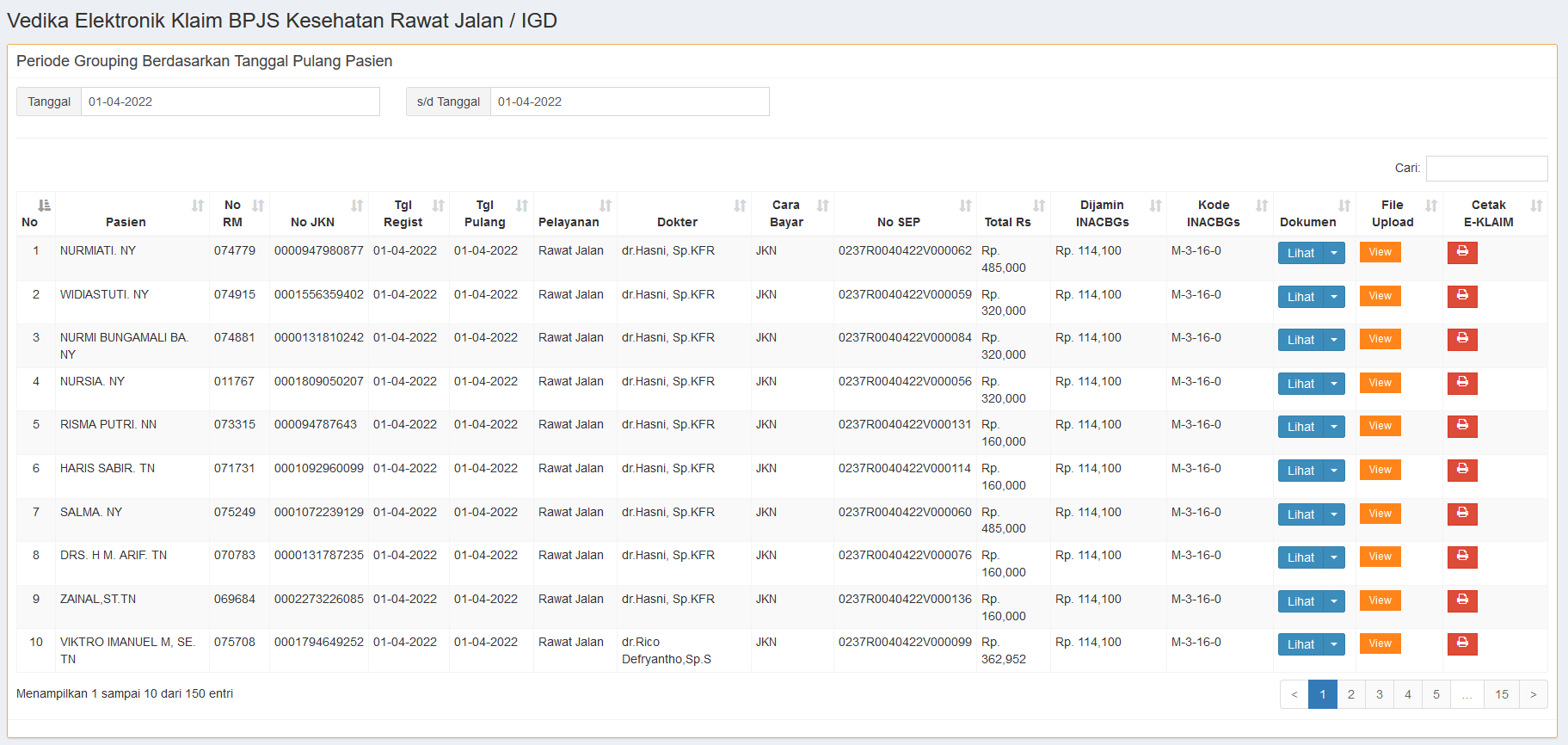Click View upload for HARIS SABIR. TN
1568x745 pixels.
click(x=1380, y=470)
